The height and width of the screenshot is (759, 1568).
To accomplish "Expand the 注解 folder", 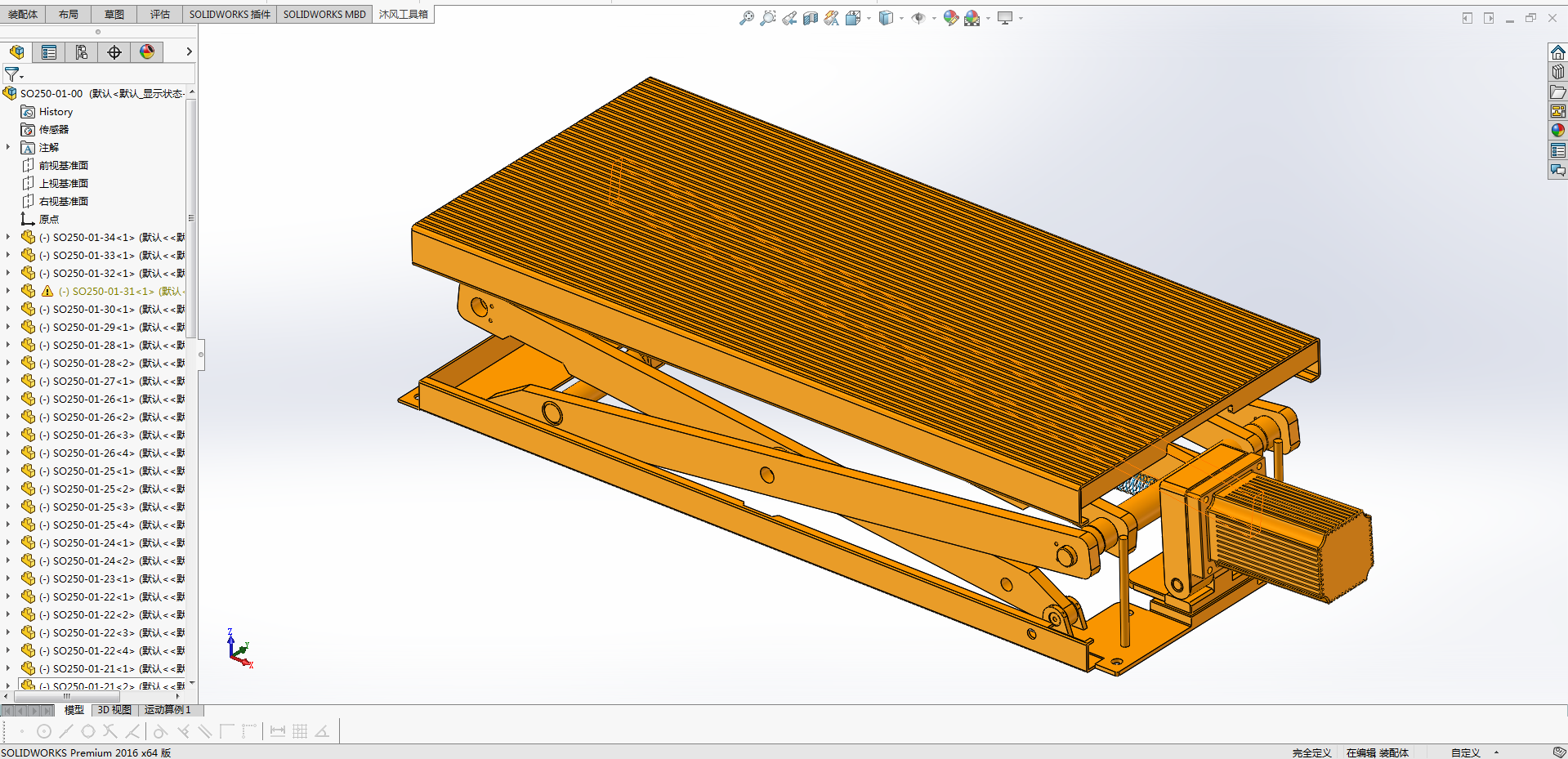I will coord(8,147).
